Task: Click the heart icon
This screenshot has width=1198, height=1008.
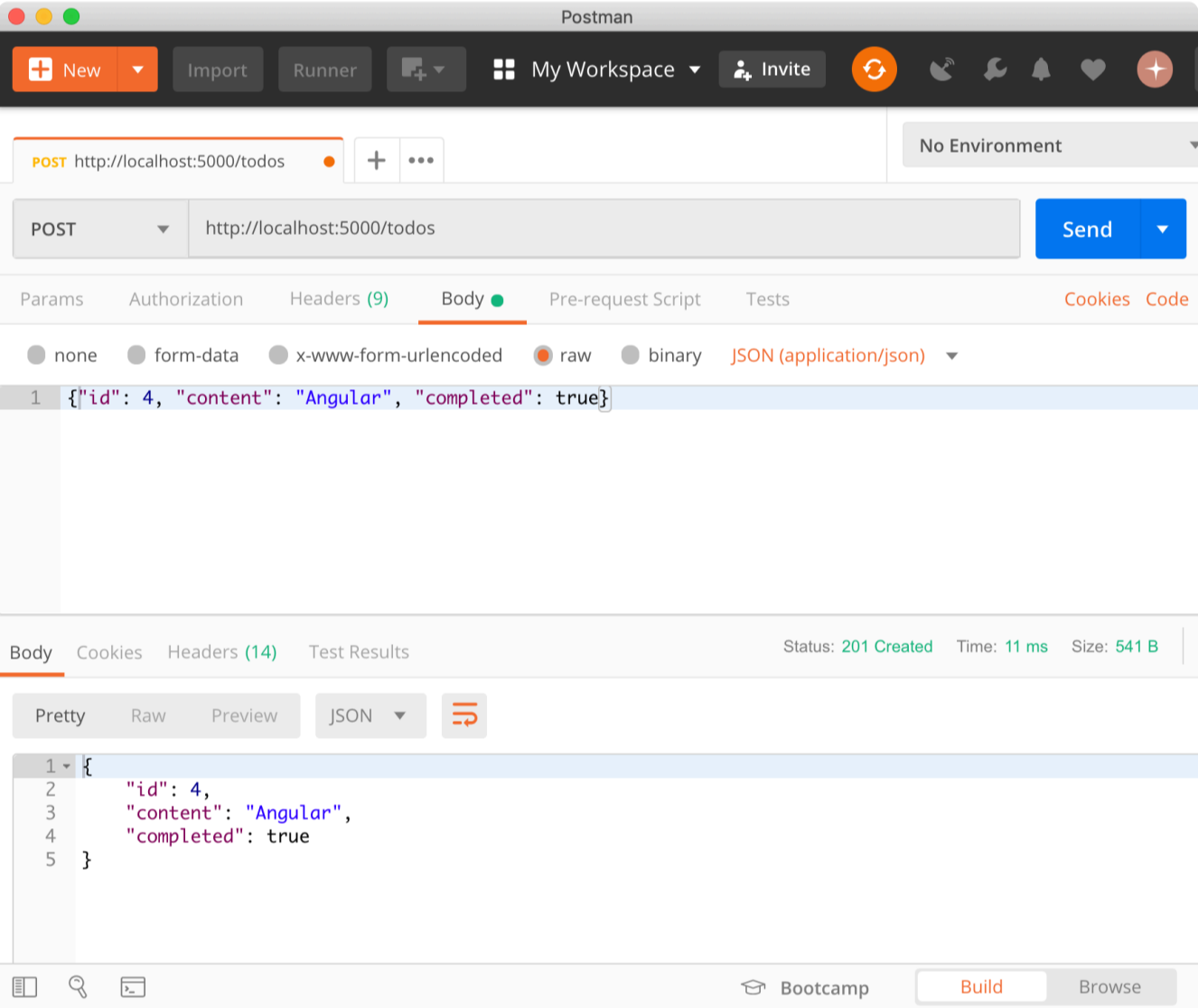Action: (x=1093, y=70)
